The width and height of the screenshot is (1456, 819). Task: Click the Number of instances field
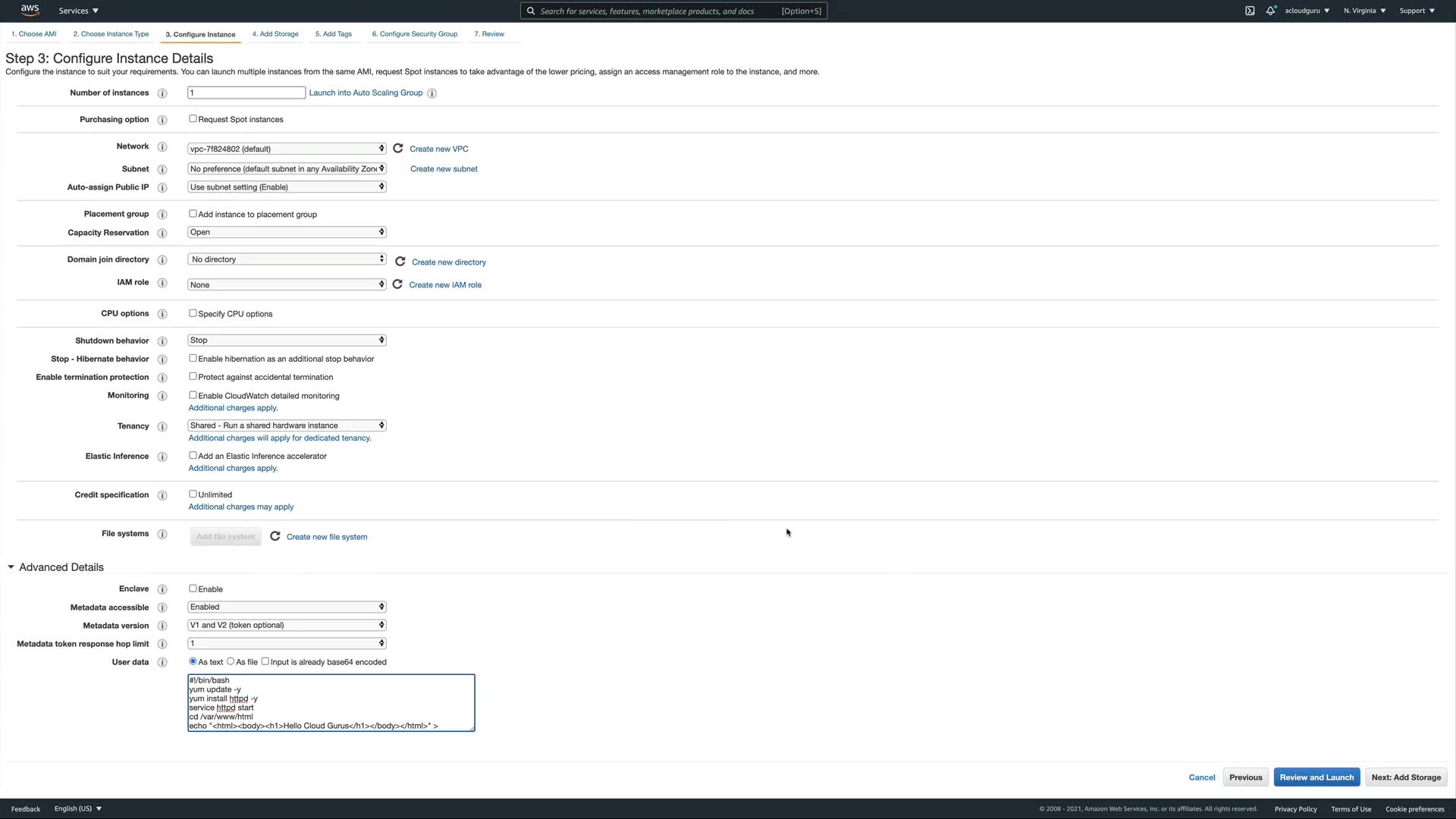coord(246,93)
